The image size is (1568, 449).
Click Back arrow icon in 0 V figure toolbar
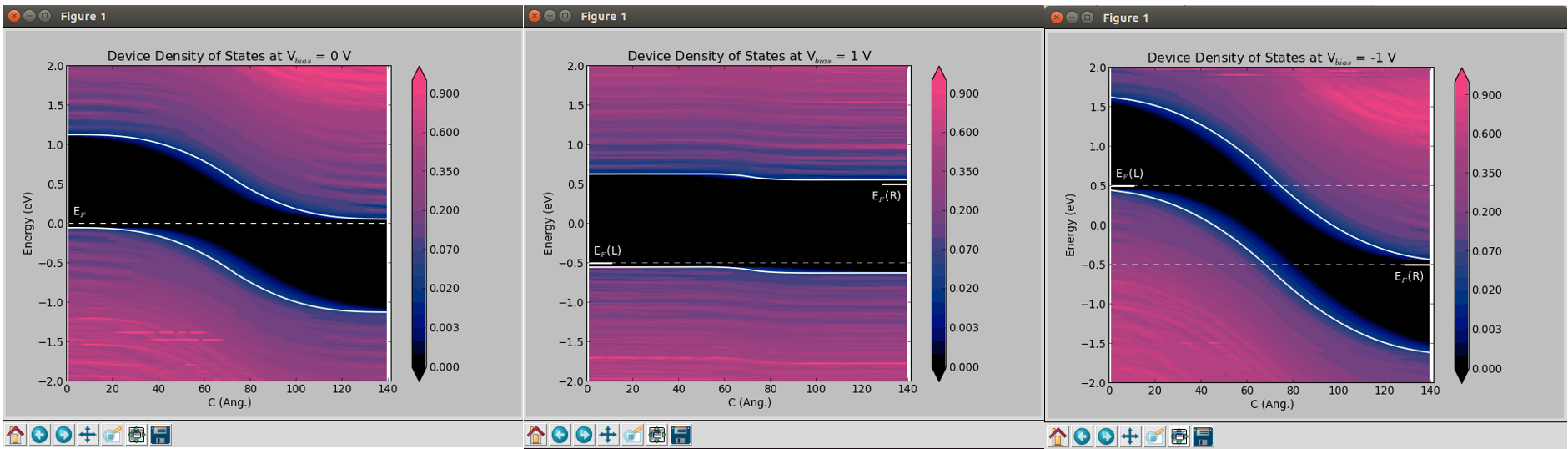(x=40, y=435)
